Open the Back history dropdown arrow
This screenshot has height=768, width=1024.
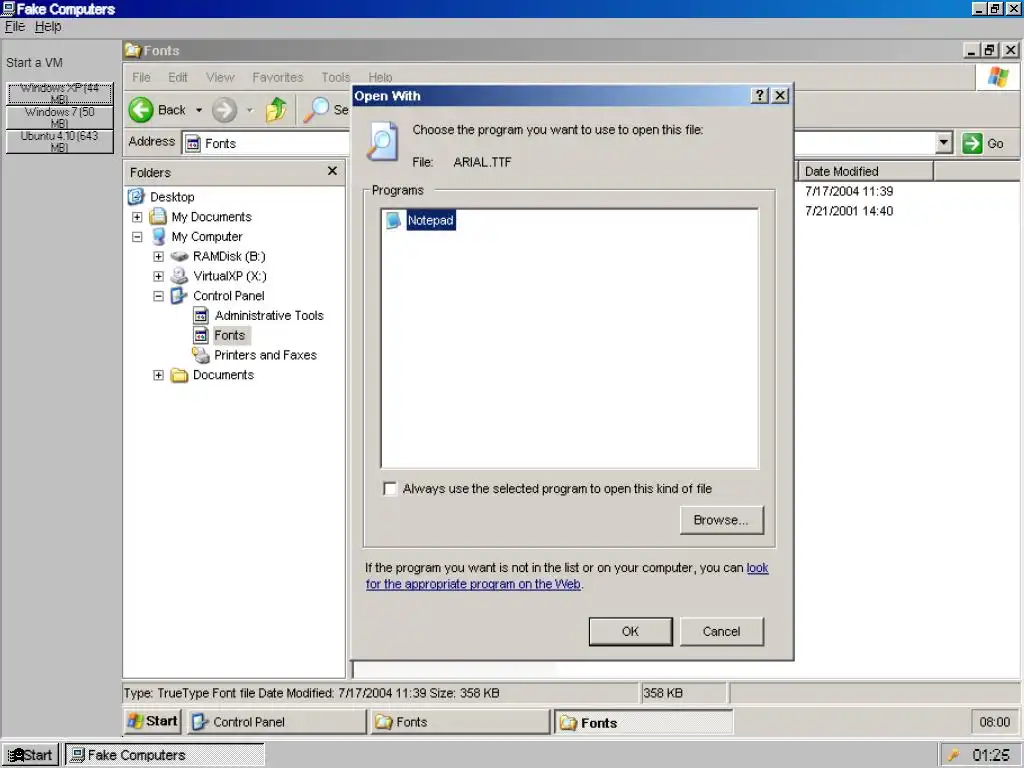(199, 110)
